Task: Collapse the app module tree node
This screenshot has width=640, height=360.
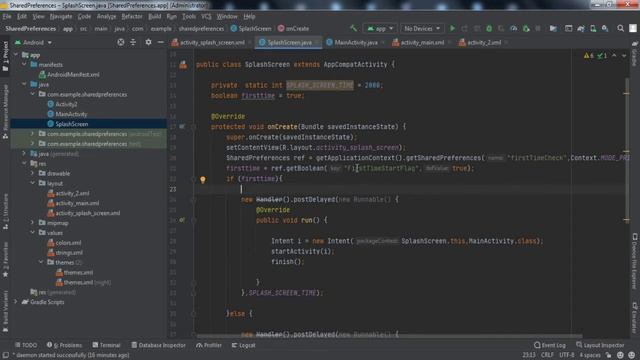Action: pyautogui.click(x=16, y=55)
